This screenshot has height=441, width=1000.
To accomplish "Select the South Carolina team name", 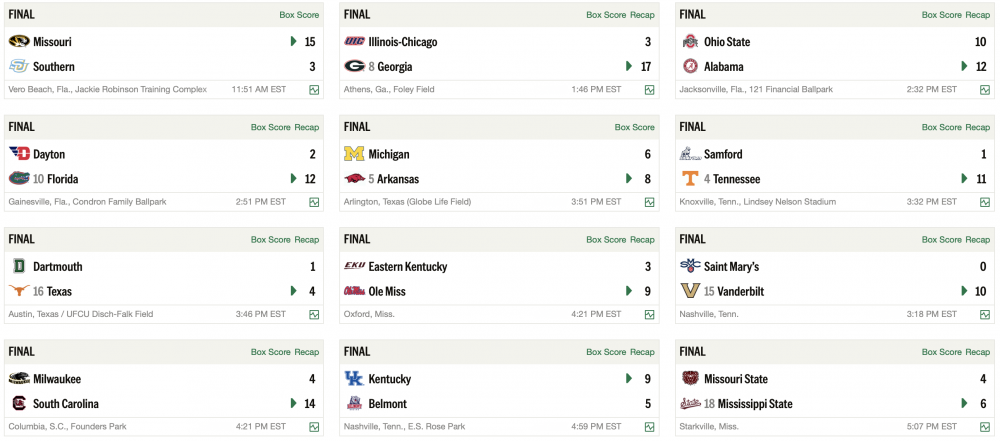I will 66,404.
